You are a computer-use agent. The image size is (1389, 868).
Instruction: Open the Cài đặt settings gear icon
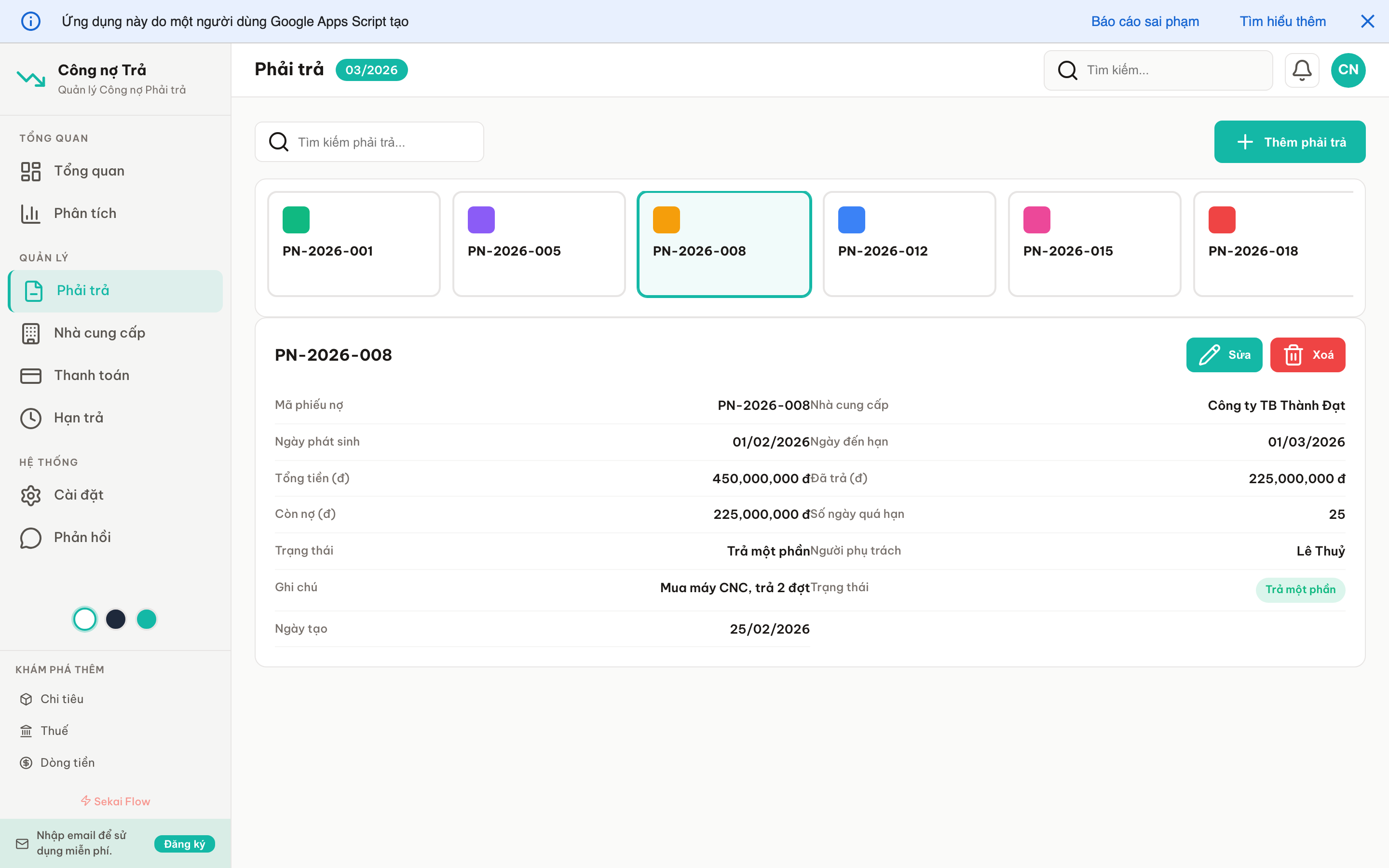tap(31, 495)
